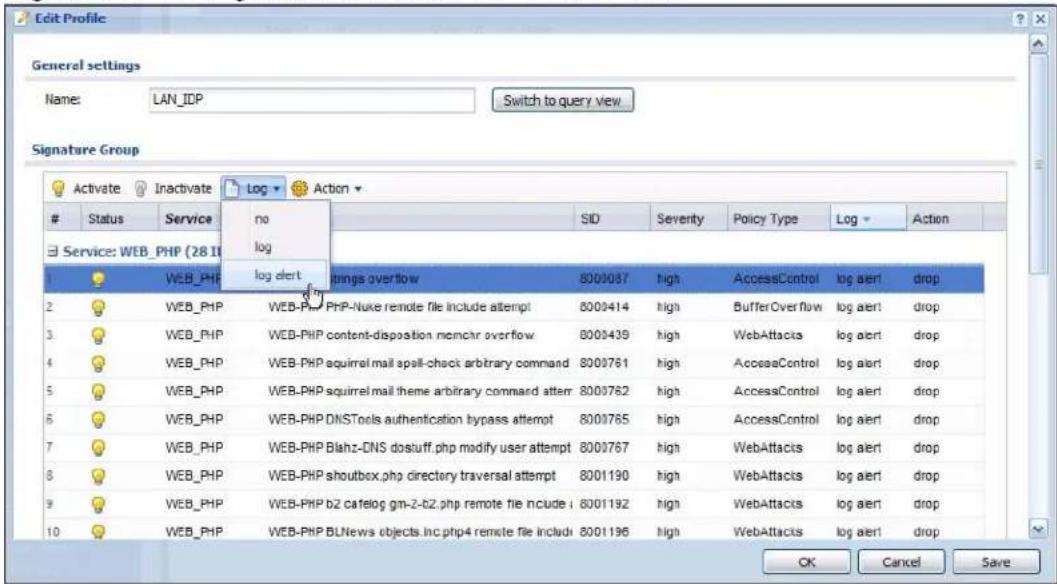This screenshot has width=1057, height=584.
Task: Toggle status lightbulb for b2 cafelog row
Action: tap(98, 504)
